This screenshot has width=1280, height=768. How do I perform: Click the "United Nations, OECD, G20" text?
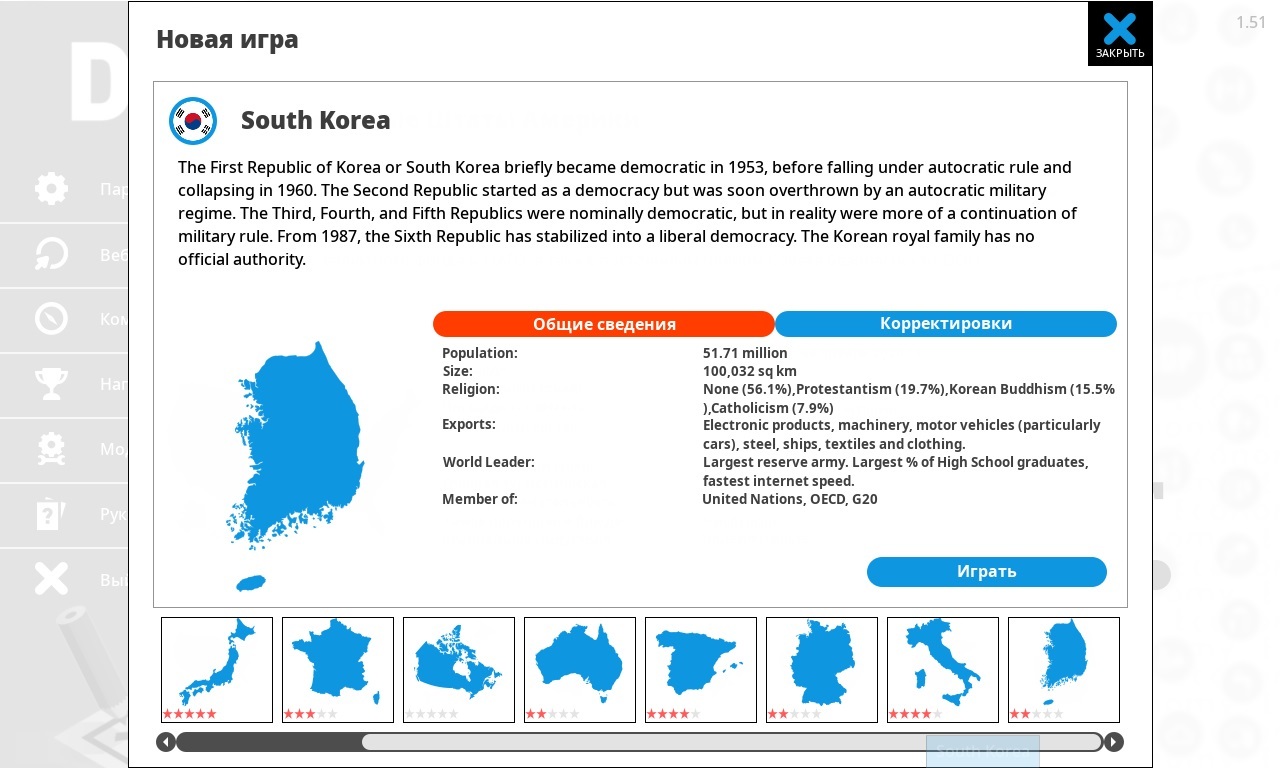pyautogui.click(x=790, y=499)
